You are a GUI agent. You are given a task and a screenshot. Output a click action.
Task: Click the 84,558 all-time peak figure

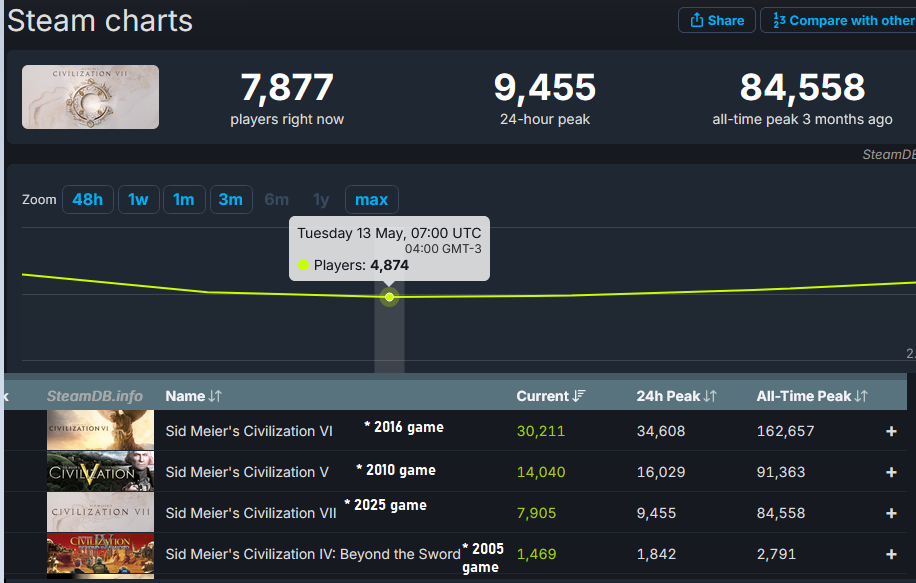click(802, 88)
